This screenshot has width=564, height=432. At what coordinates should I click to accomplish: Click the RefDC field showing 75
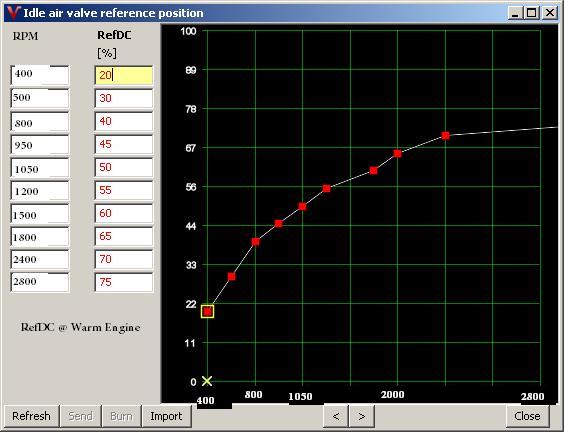coord(124,282)
